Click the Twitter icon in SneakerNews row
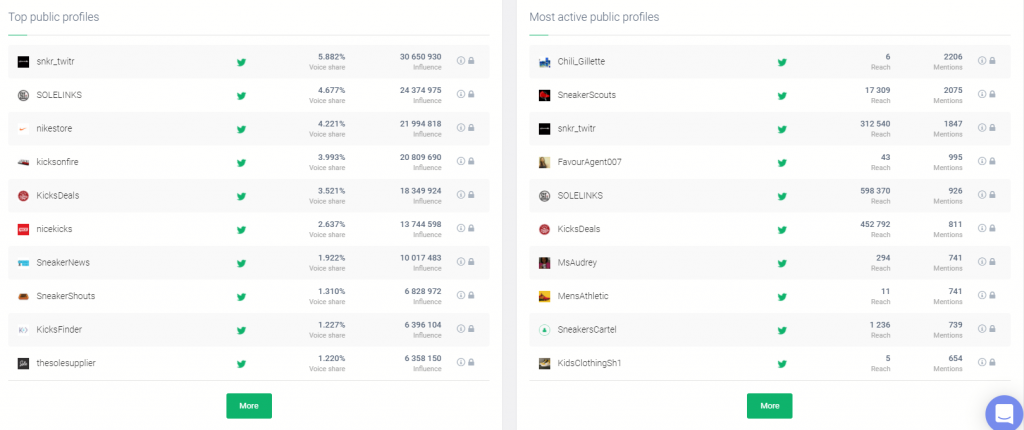The height and width of the screenshot is (430, 1024). [241, 263]
